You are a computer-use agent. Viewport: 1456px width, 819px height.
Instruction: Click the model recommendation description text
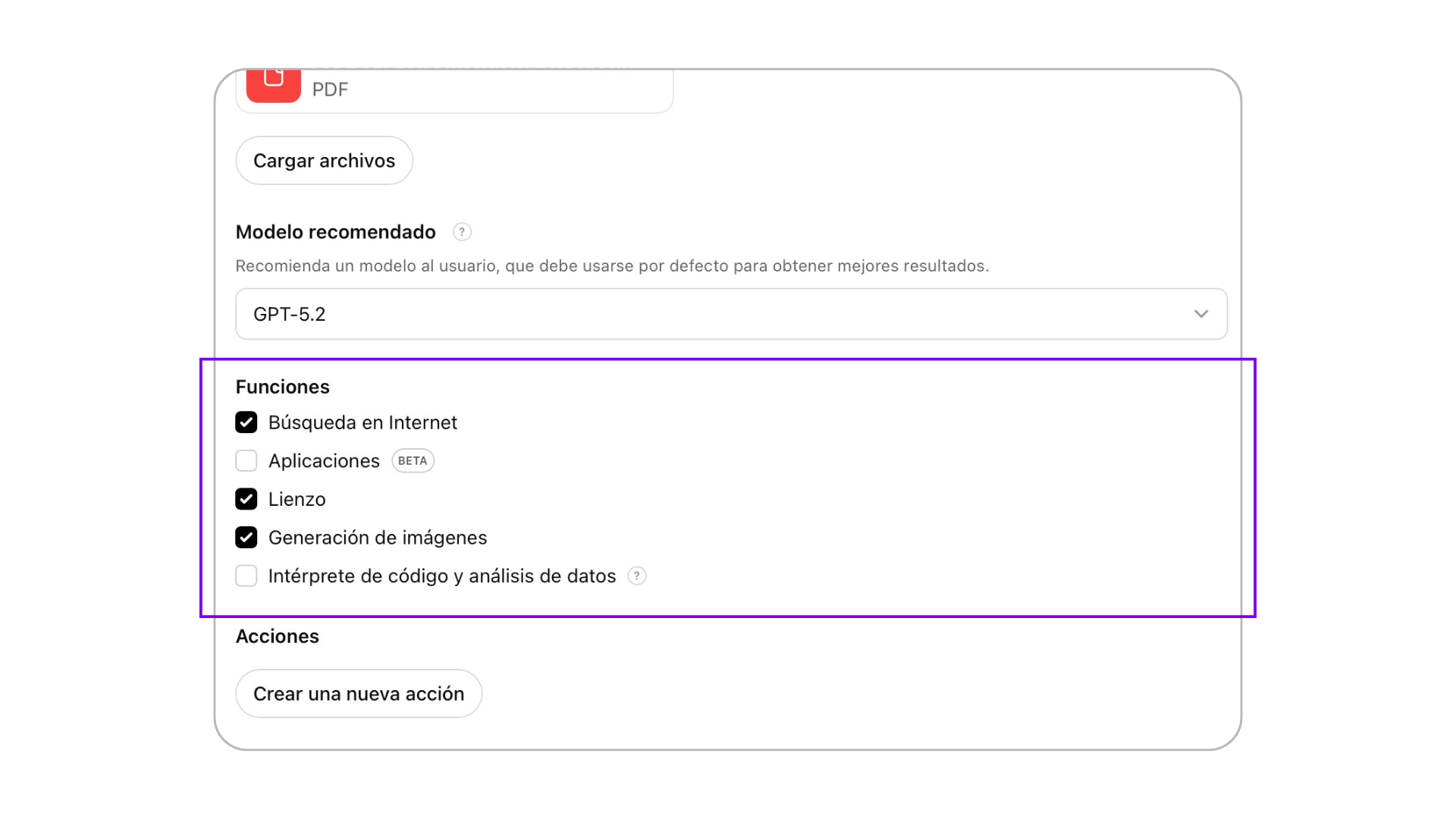coord(612,266)
